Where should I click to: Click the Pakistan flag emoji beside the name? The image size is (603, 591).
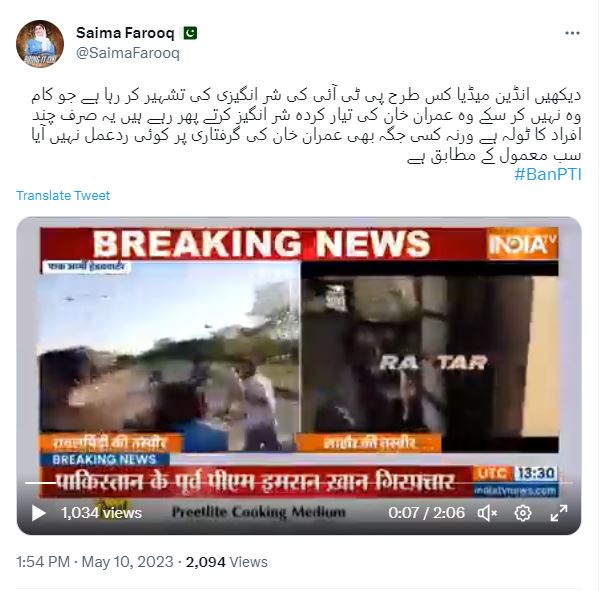190,33
